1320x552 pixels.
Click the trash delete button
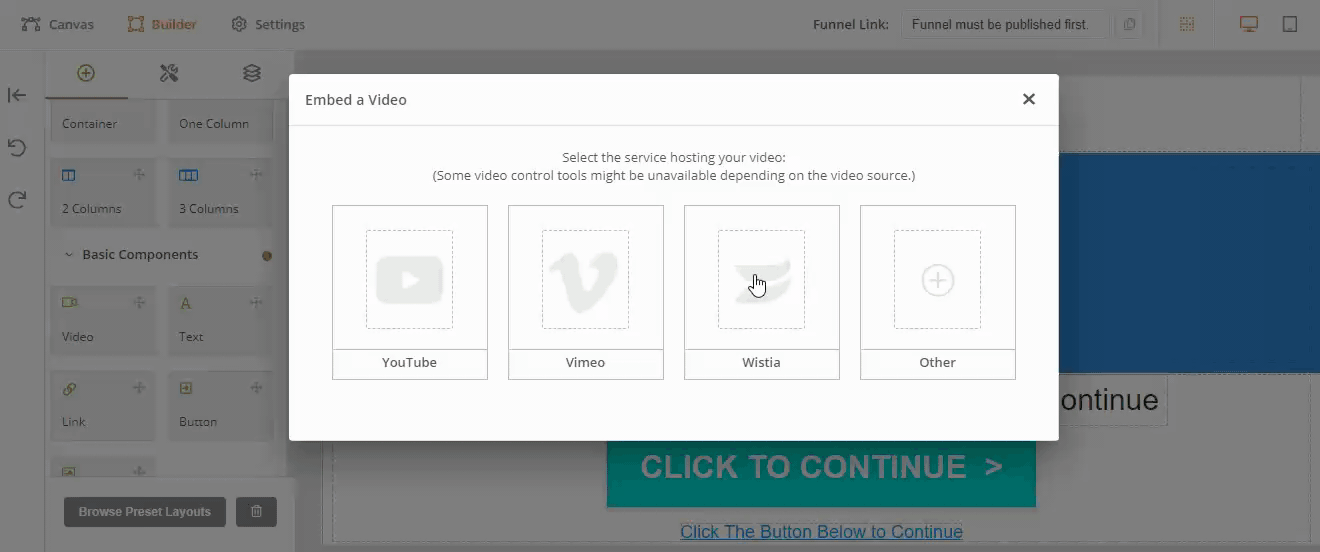click(256, 512)
